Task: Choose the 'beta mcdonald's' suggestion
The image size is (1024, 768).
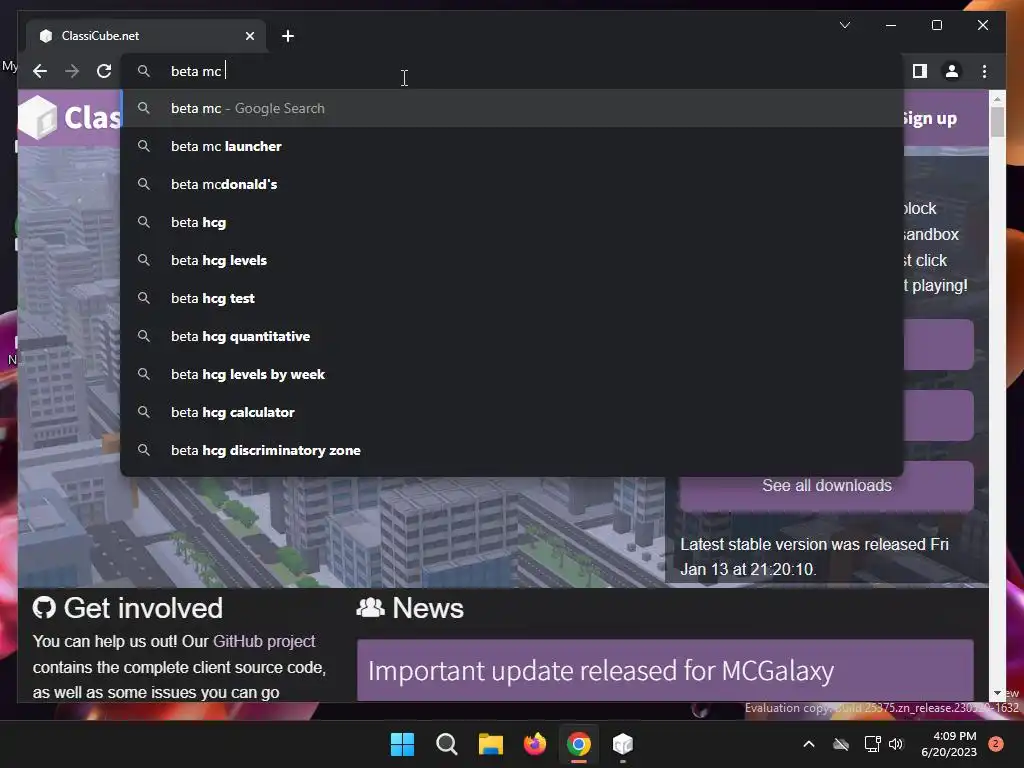Action: point(512,184)
